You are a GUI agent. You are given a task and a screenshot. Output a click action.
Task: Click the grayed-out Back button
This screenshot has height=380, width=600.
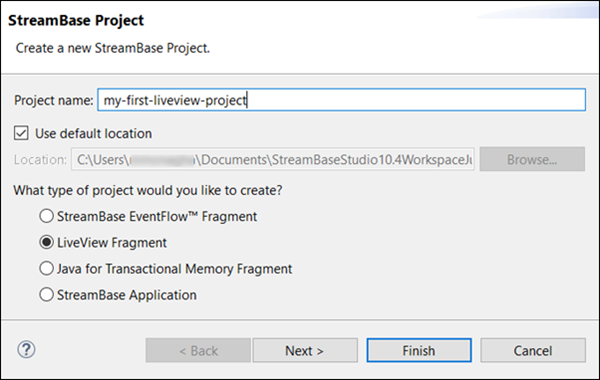point(198,350)
